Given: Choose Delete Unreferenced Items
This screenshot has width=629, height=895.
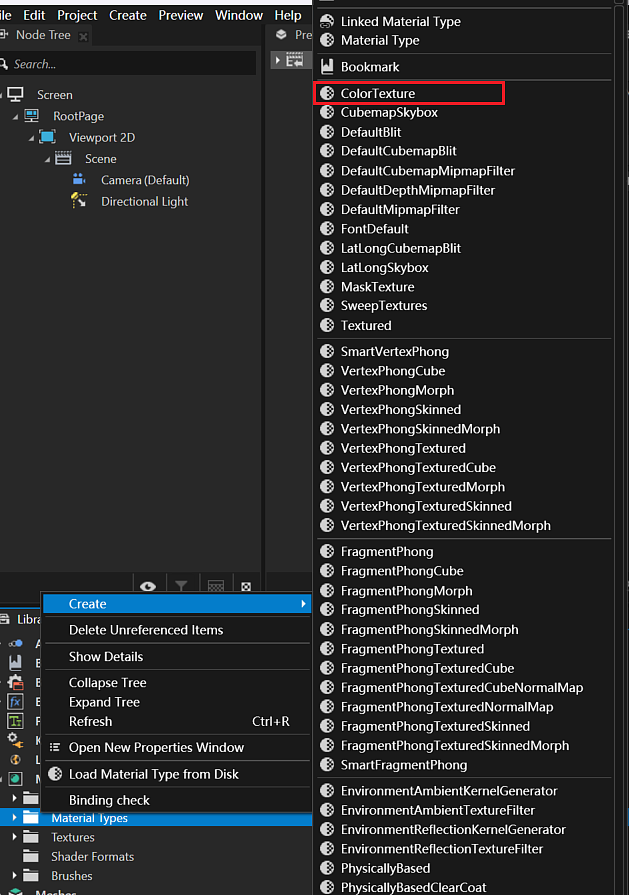Looking at the screenshot, I should [146, 630].
